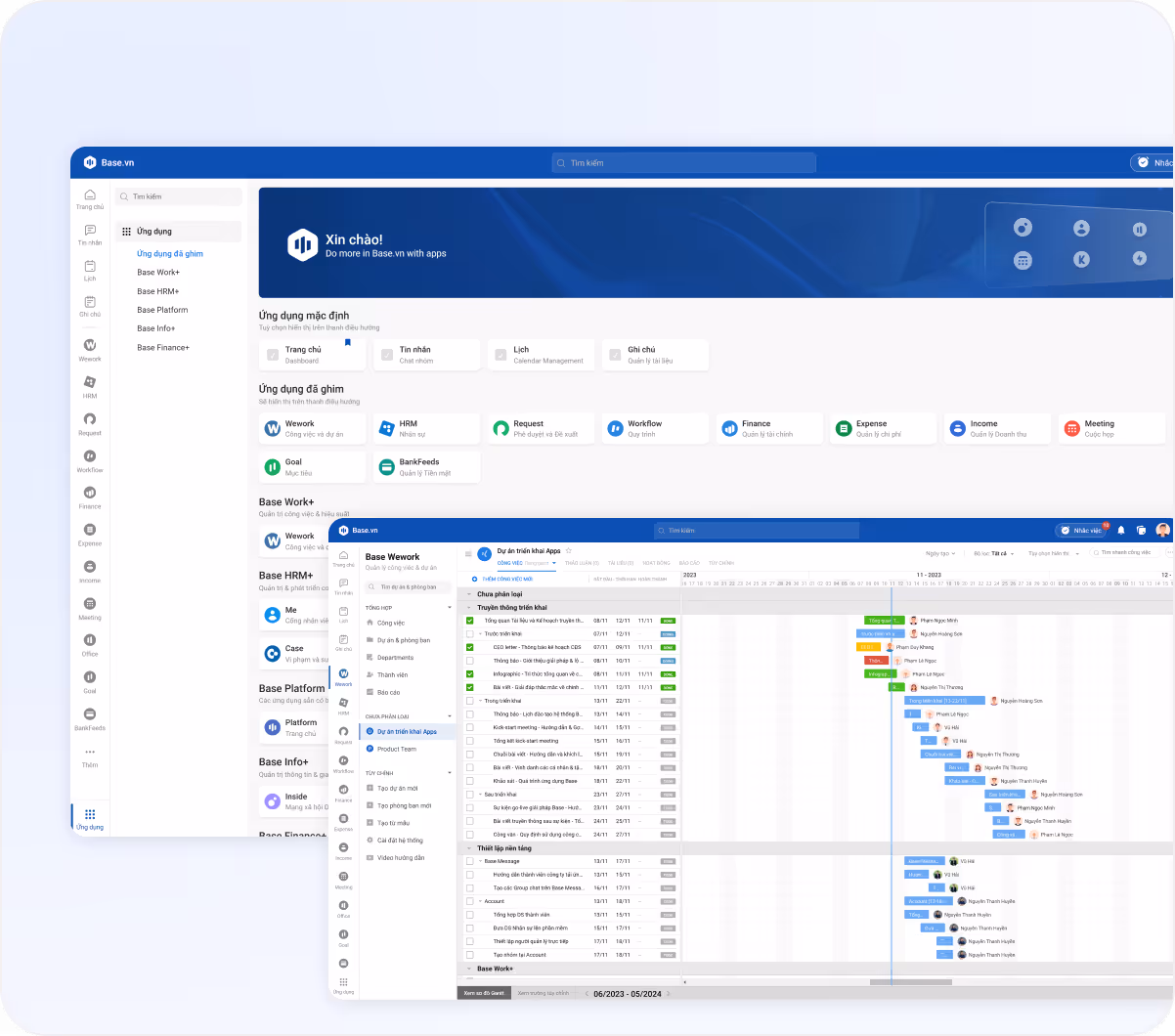Check Tổng kết kick-start meeting checkbox
1175x1036 pixels.
[x=470, y=741]
